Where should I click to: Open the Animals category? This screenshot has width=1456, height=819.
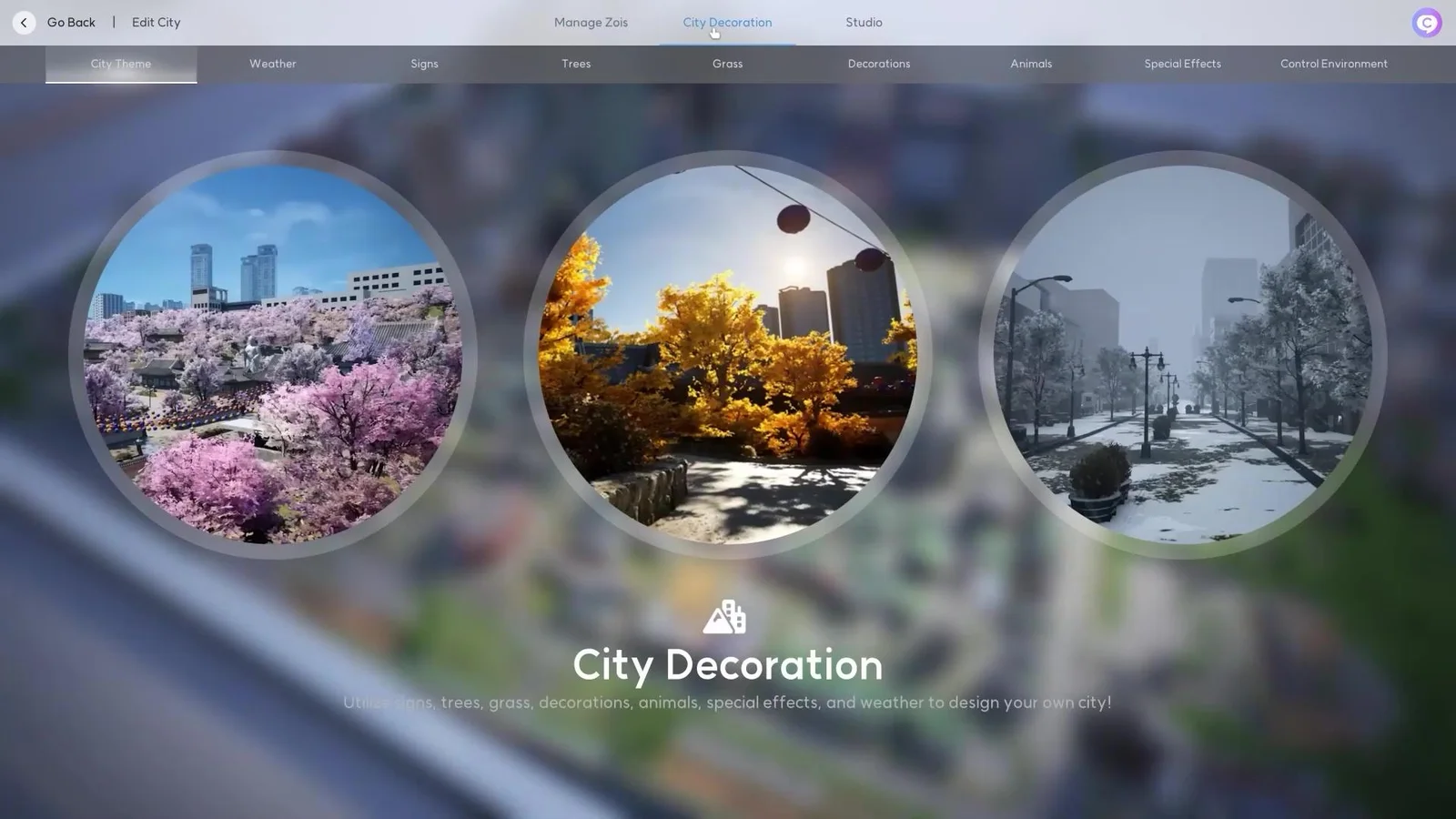pyautogui.click(x=1030, y=64)
